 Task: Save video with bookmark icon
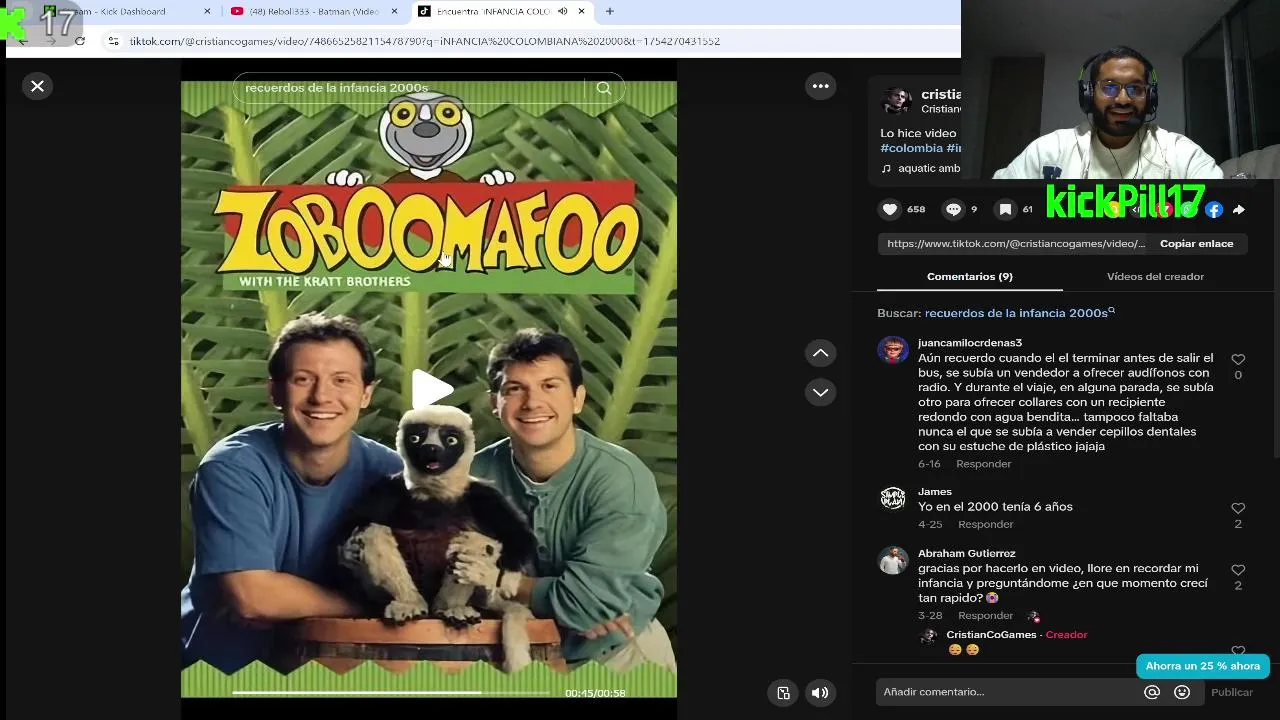pyautogui.click(x=1005, y=209)
